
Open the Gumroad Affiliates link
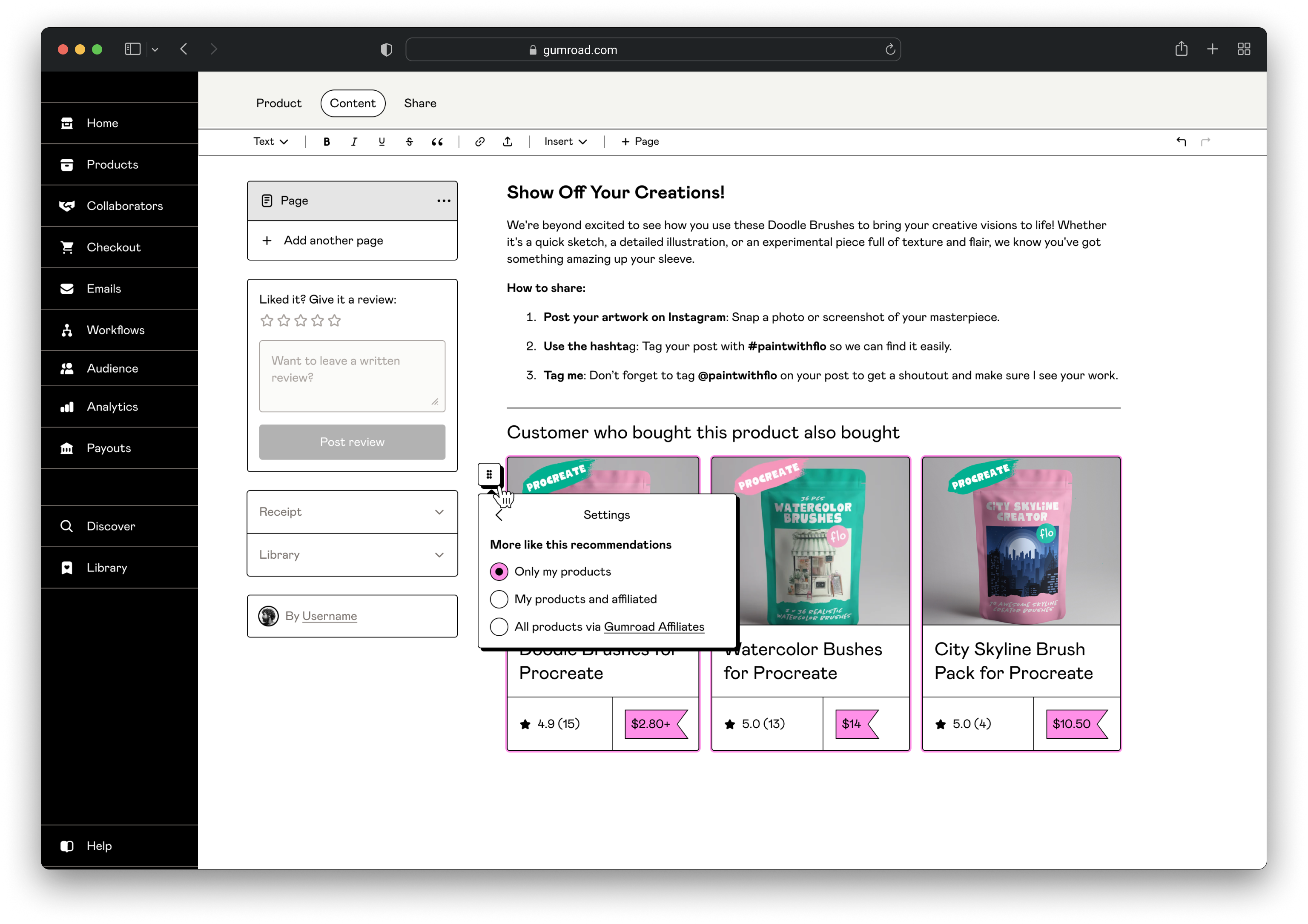click(x=654, y=627)
